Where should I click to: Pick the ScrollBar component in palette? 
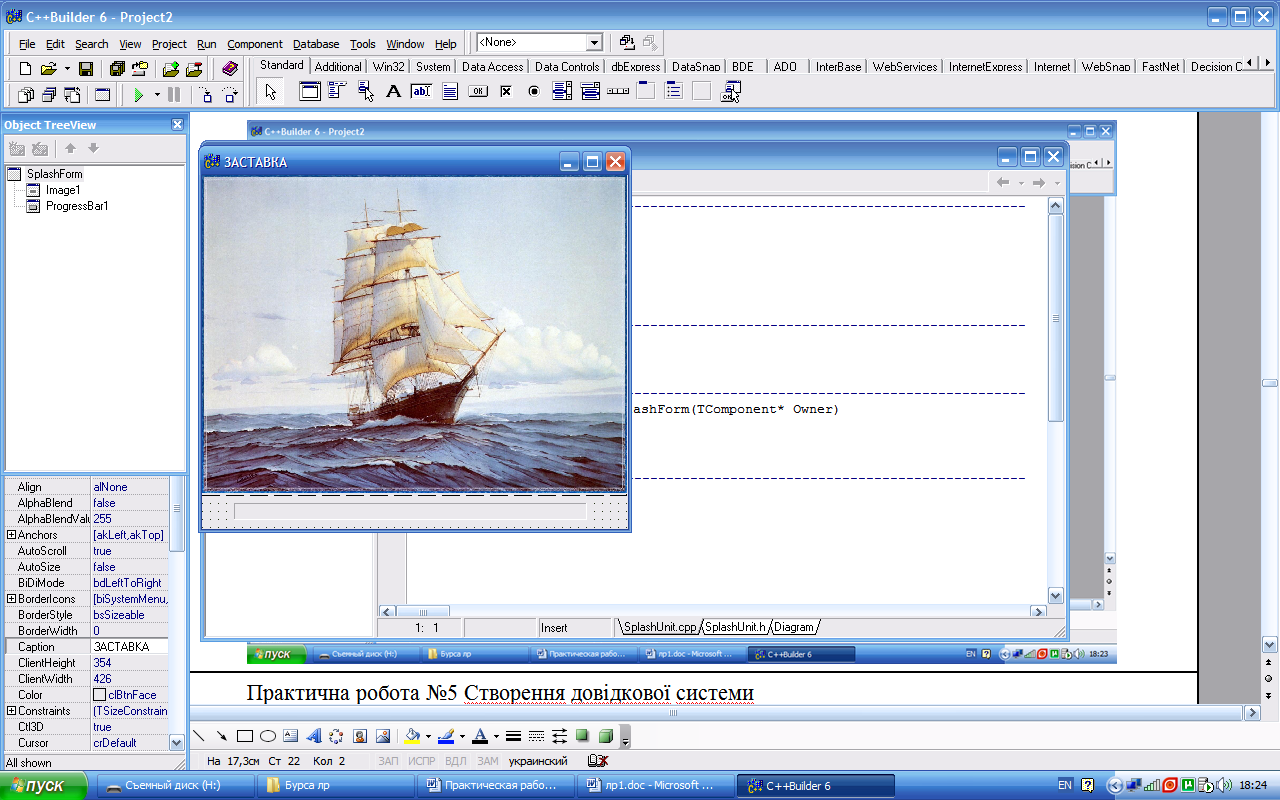pyautogui.click(x=618, y=92)
